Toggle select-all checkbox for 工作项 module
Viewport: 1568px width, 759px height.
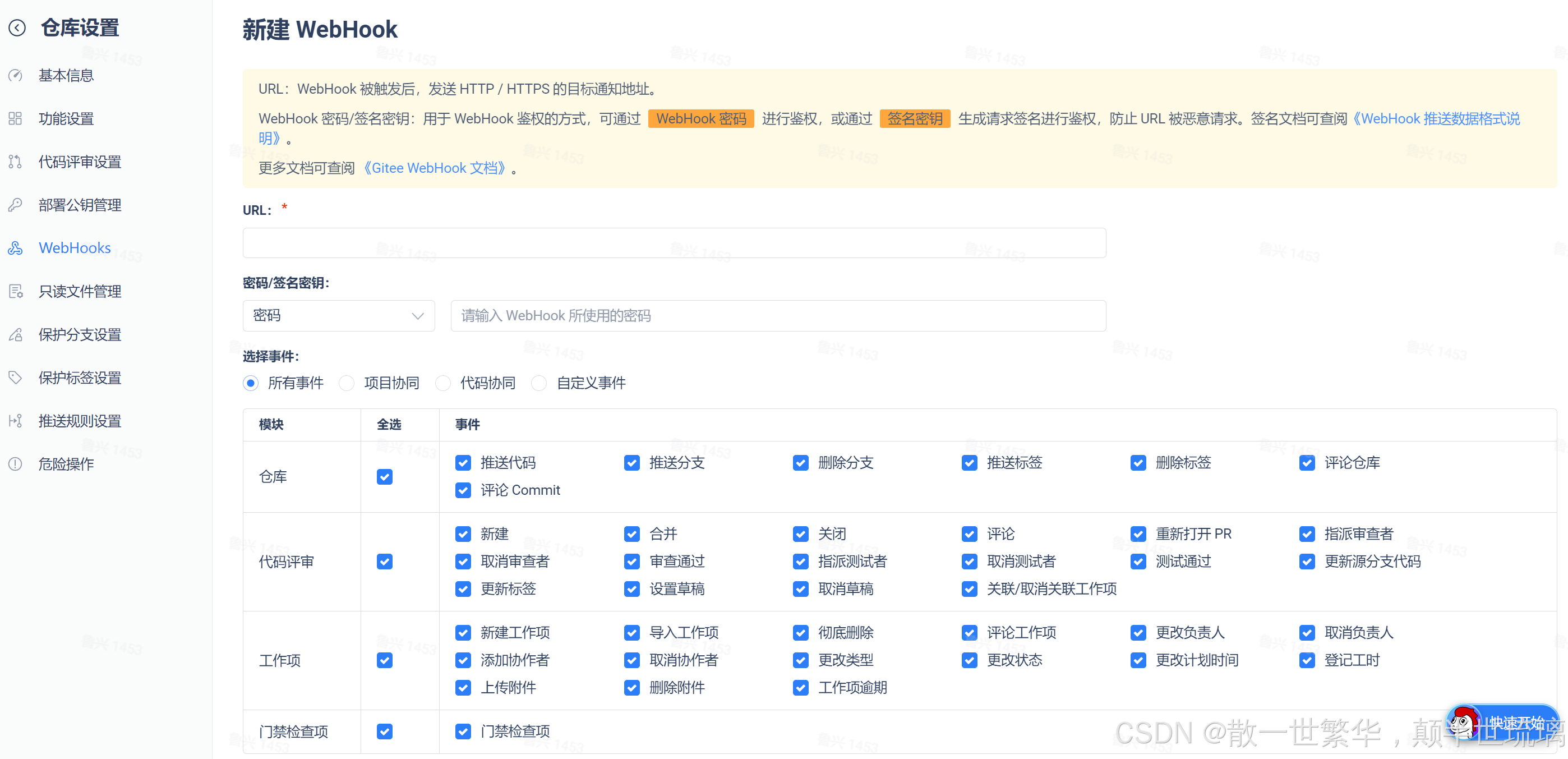[x=384, y=660]
